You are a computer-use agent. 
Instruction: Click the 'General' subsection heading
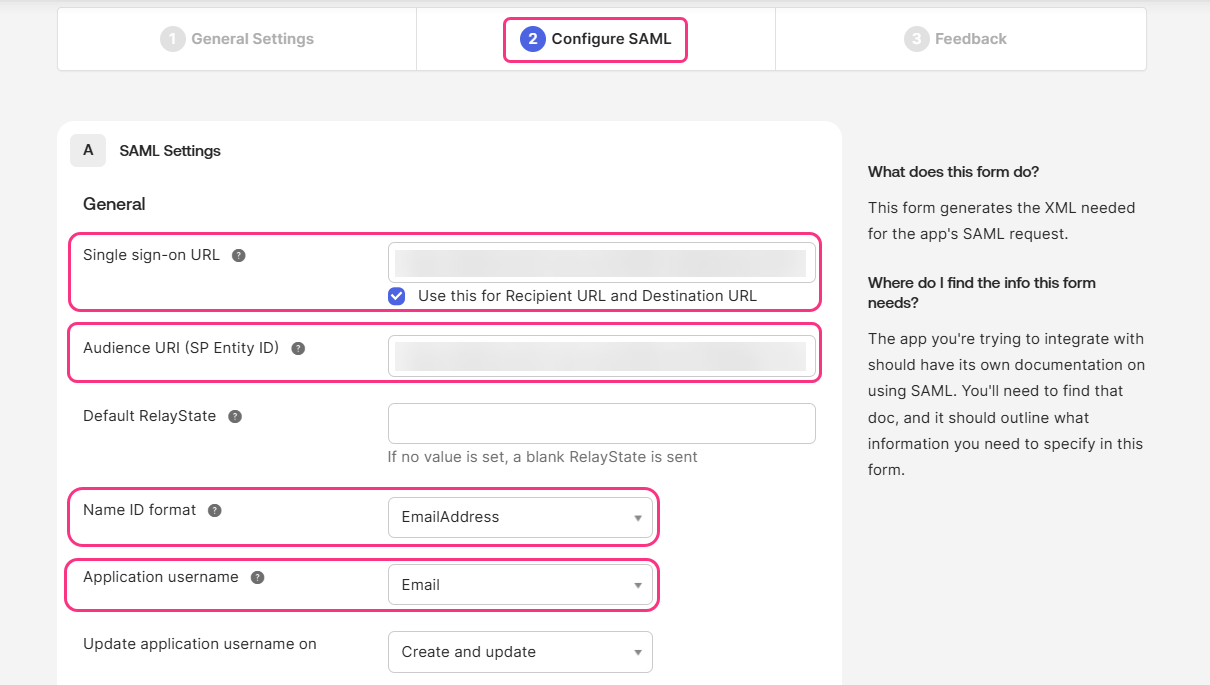pos(114,204)
